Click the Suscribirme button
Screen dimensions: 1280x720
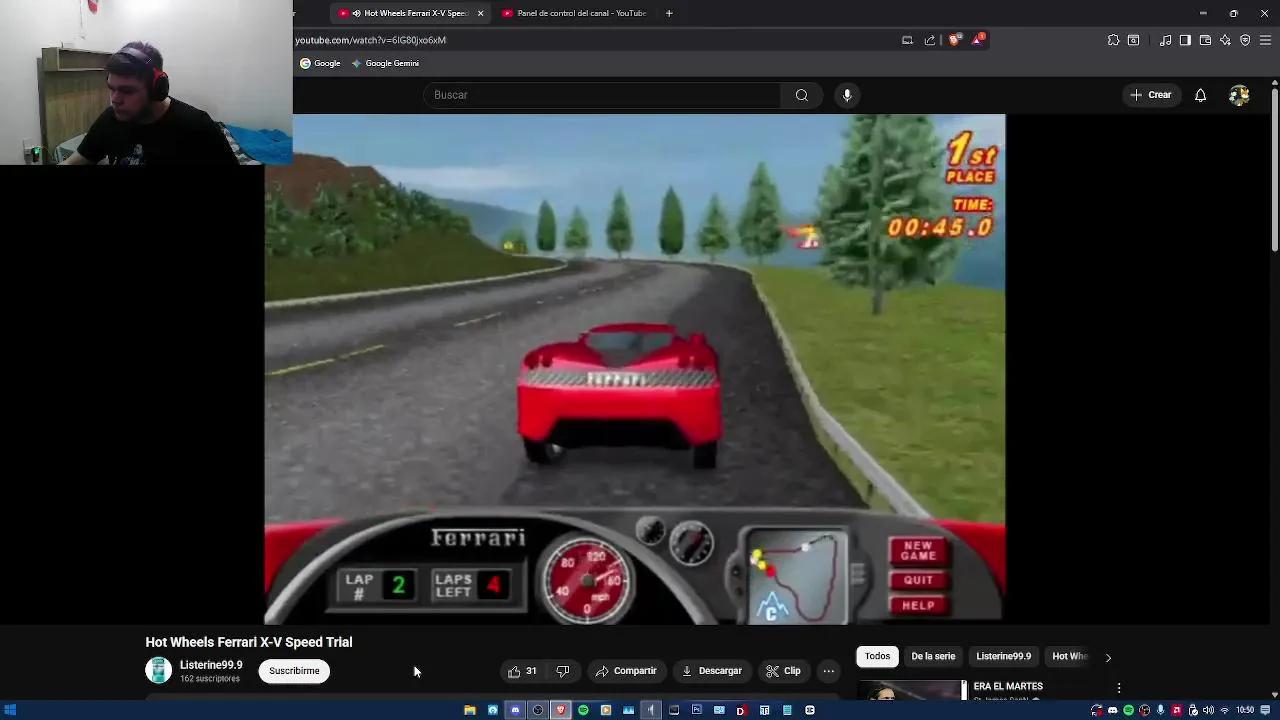(294, 671)
